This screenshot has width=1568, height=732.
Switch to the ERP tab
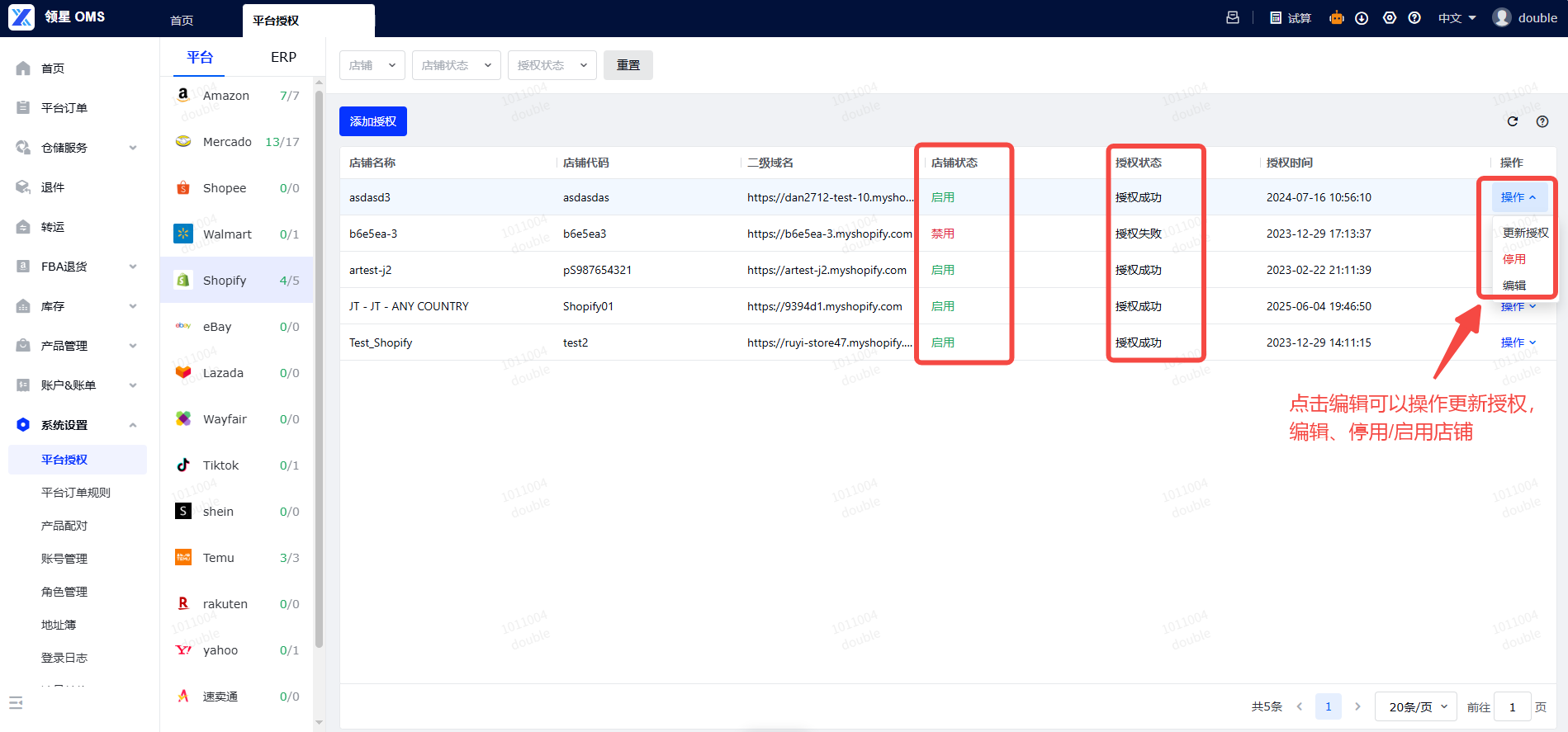pyautogui.click(x=283, y=57)
